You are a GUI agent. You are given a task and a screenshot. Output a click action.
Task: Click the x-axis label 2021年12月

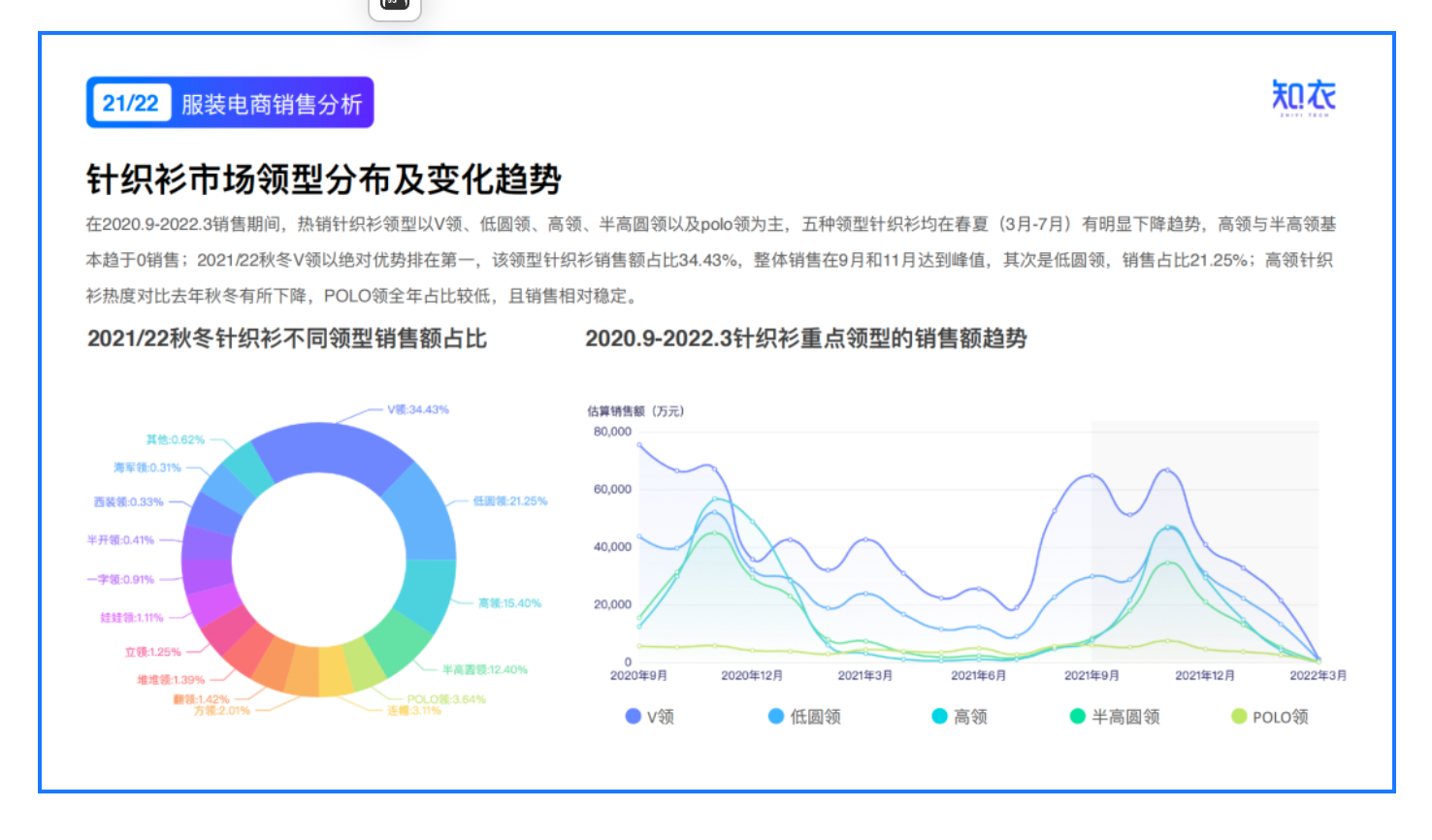(1205, 675)
